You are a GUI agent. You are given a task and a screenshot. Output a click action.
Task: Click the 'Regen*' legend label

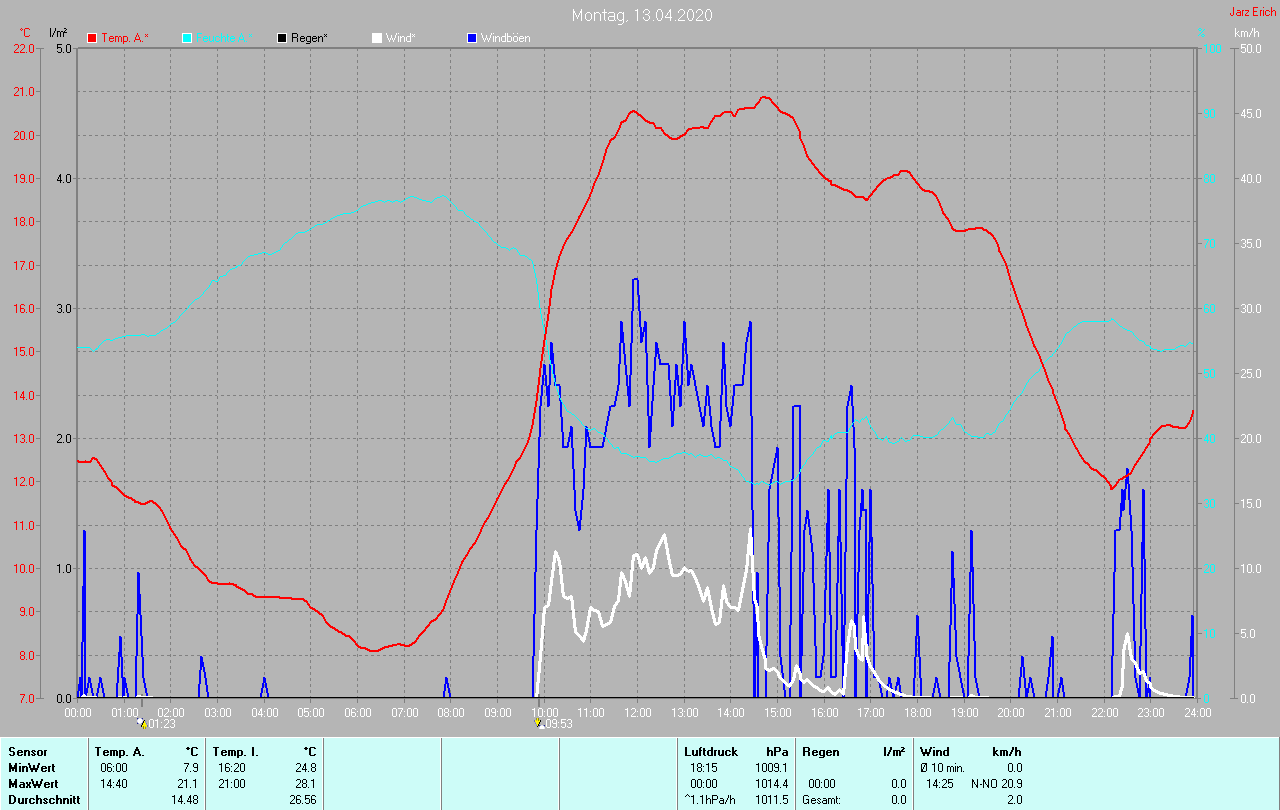tap(310, 38)
